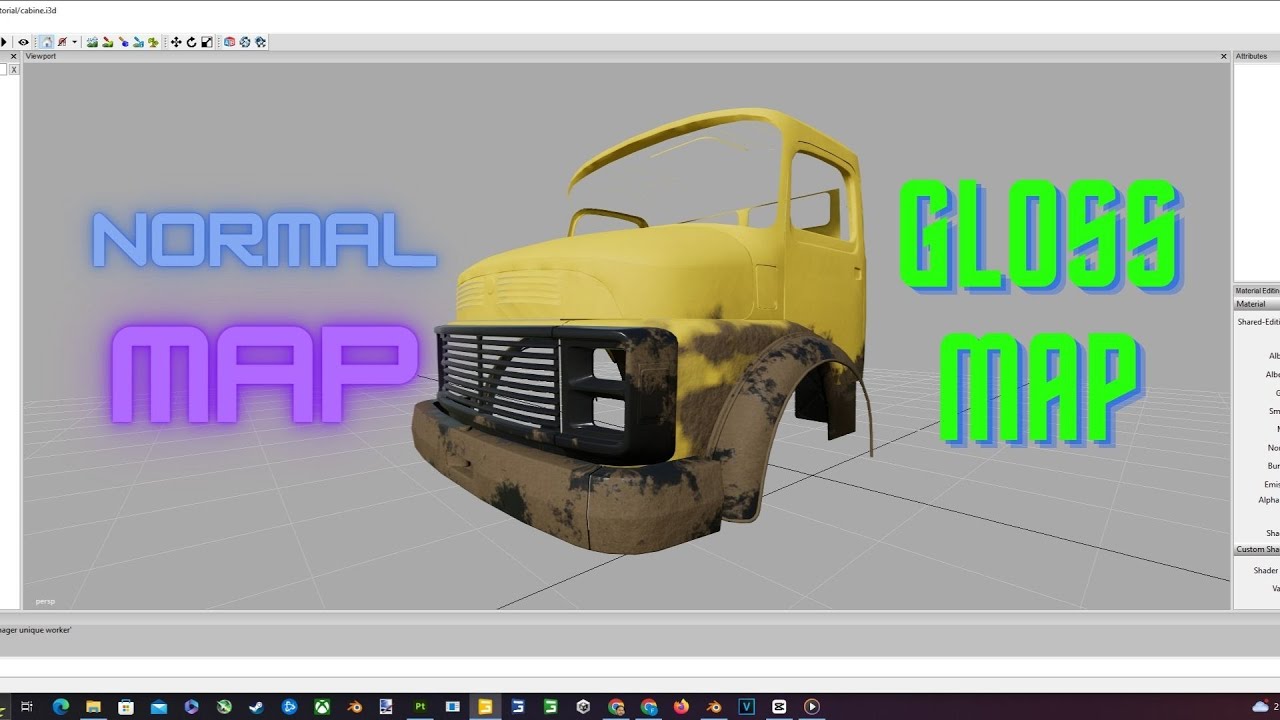
Task: Open Firefox from the taskbar
Action: tap(681, 706)
